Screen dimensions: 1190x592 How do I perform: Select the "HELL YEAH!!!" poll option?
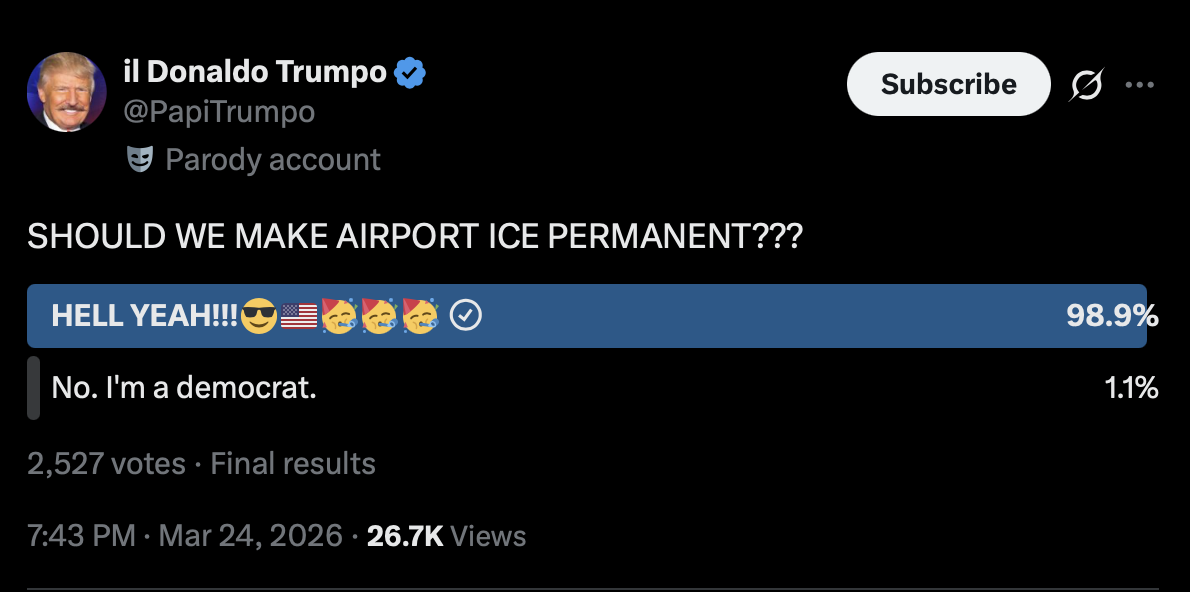tap(145, 316)
